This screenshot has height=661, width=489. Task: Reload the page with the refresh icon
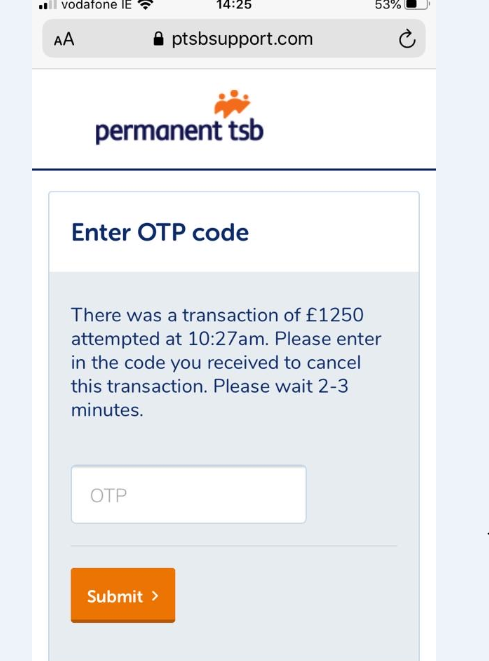point(407,39)
